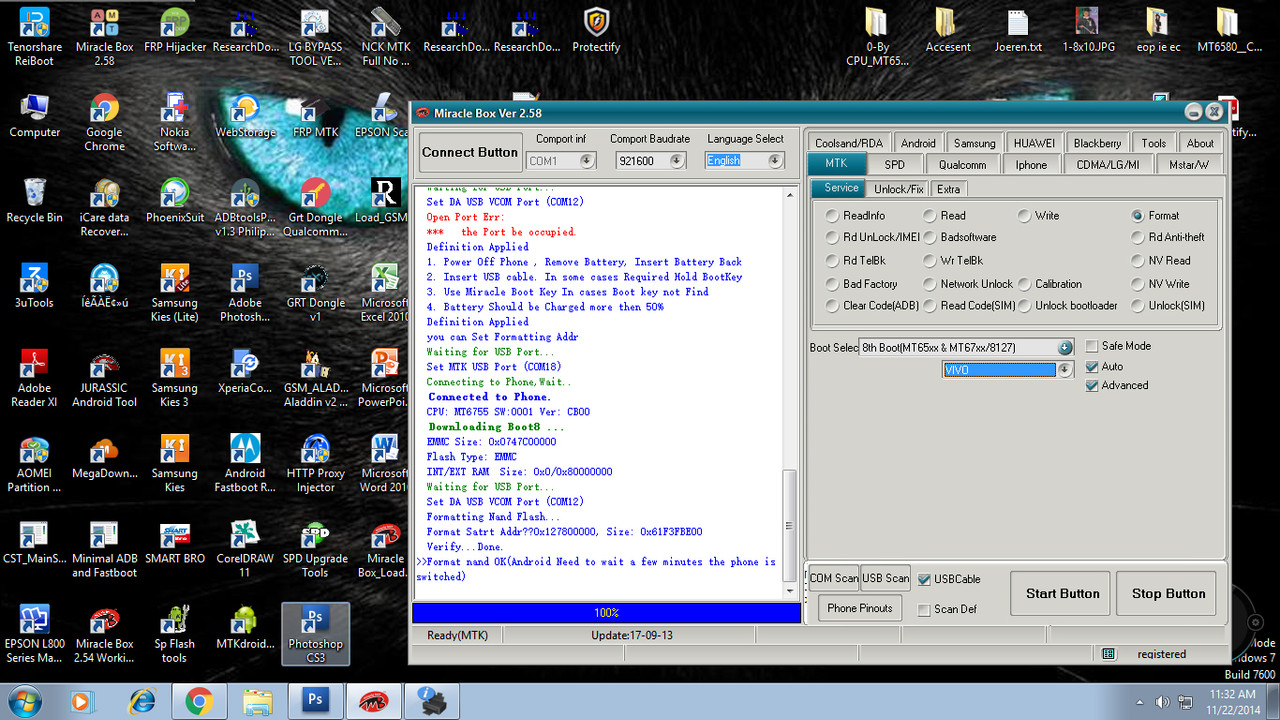The height and width of the screenshot is (720, 1280).
Task: Open the Android Fastboot desktop icon
Action: coord(245,463)
